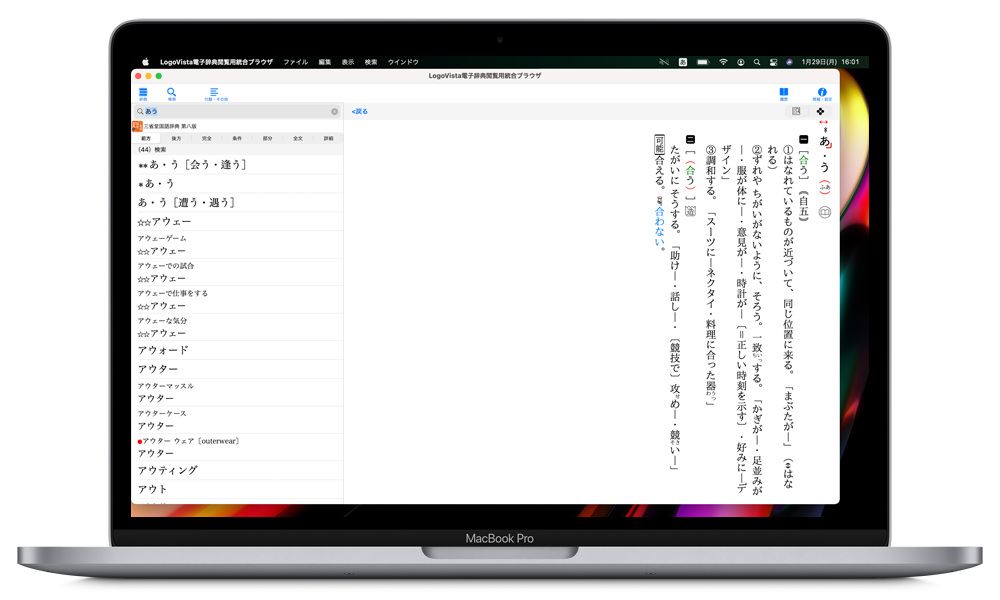This screenshot has width=1000, height=600.
Task: Open the ウインドウ menu
Action: point(403,62)
